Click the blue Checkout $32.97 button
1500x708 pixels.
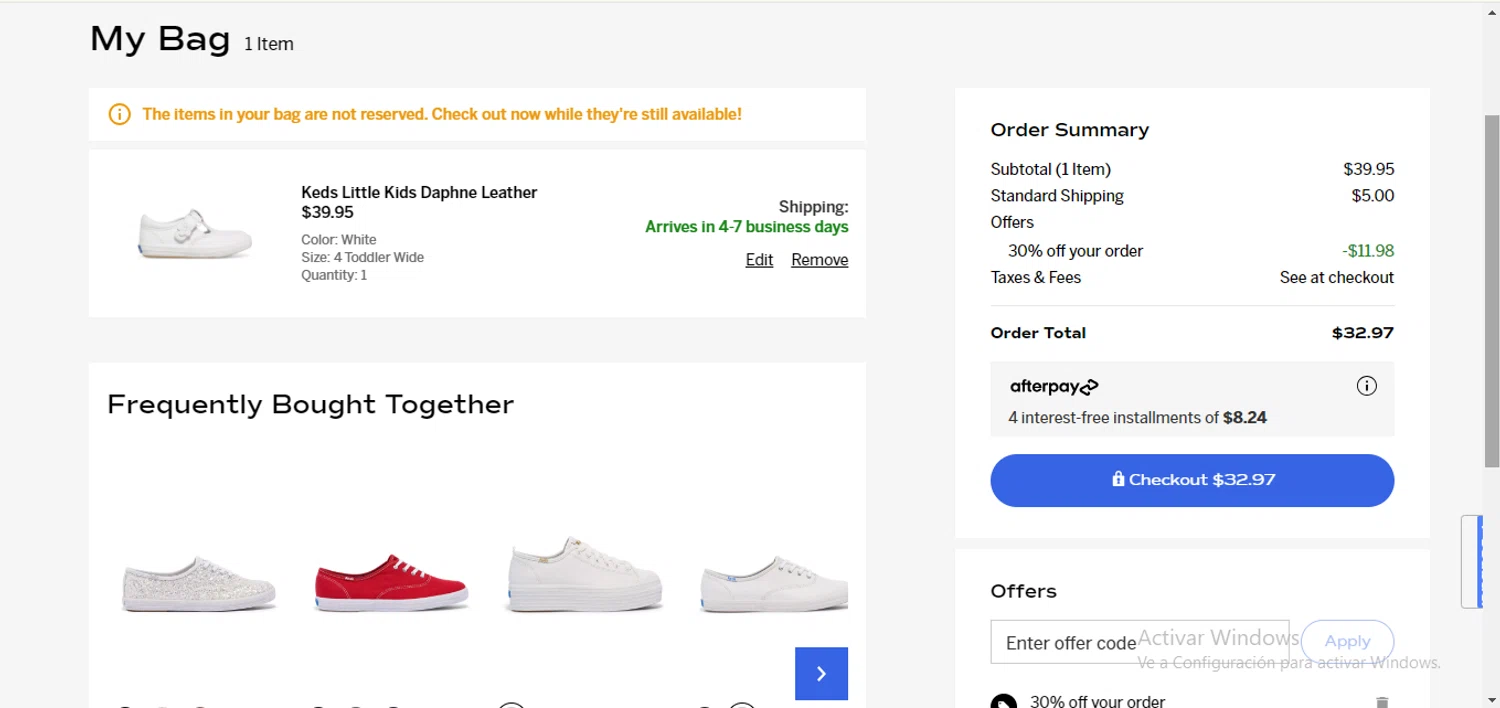click(x=1192, y=480)
